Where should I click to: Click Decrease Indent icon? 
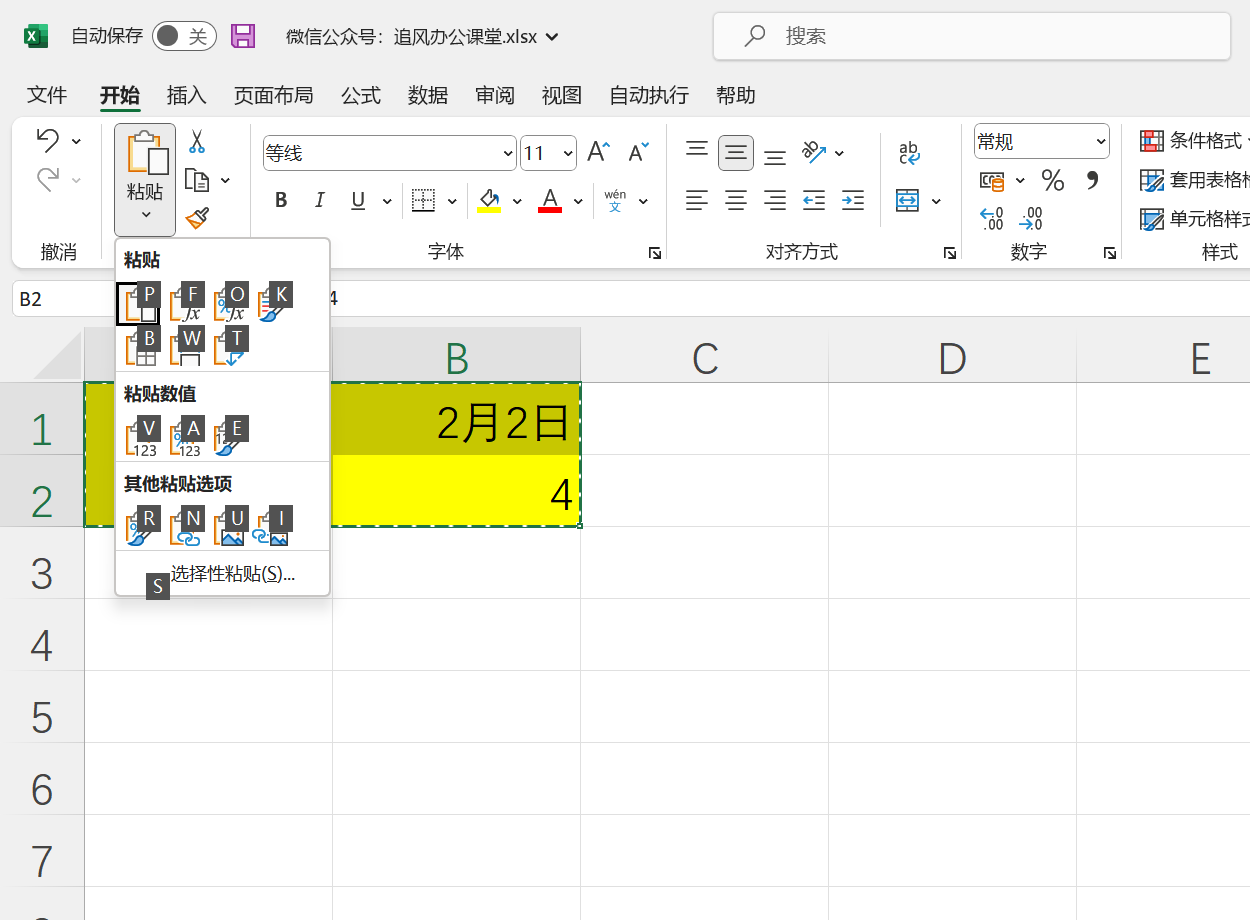tap(814, 200)
